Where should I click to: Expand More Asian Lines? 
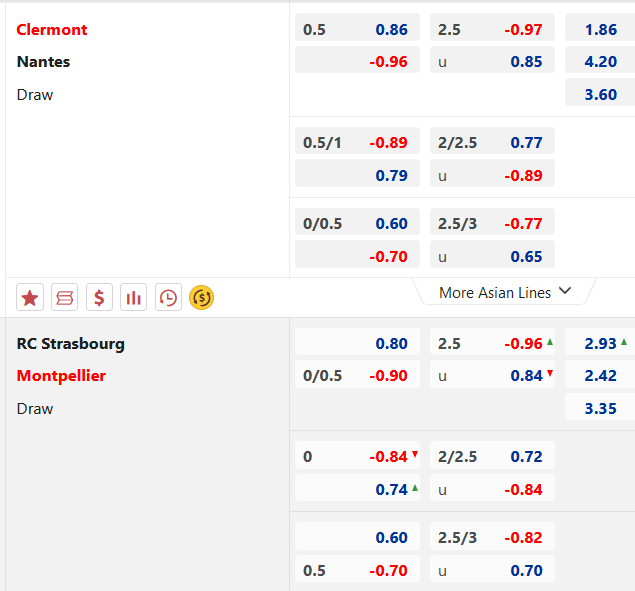tap(505, 292)
